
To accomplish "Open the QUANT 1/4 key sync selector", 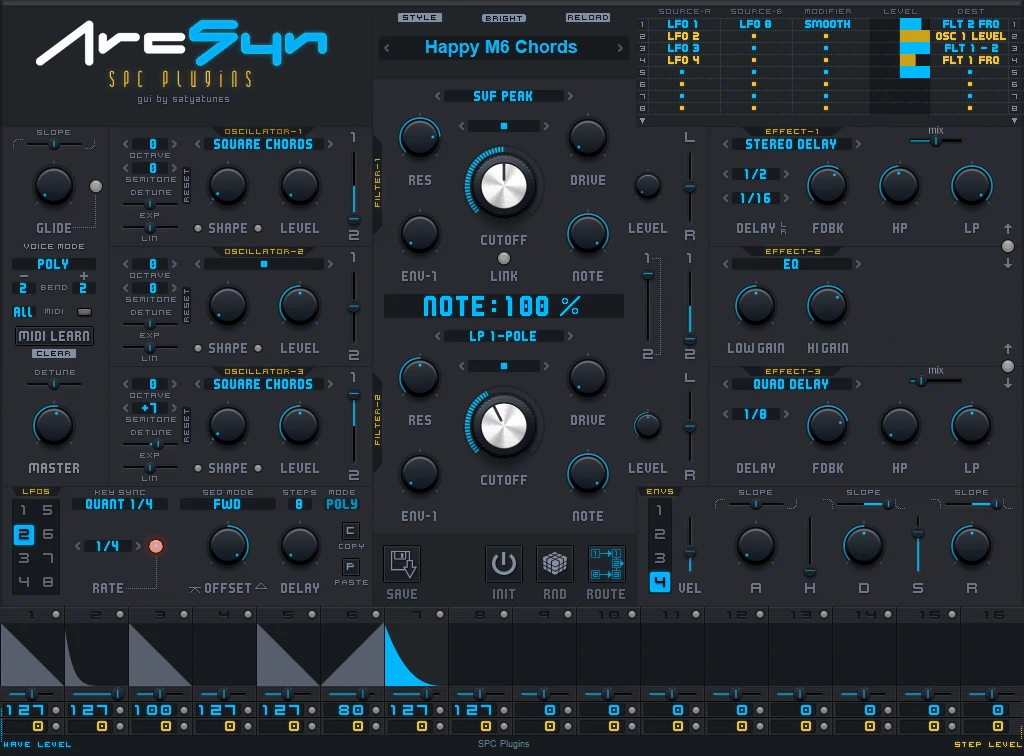I will click(120, 504).
